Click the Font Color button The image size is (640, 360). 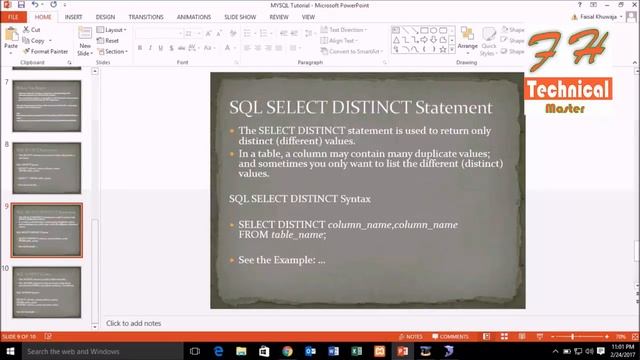[x=227, y=48]
